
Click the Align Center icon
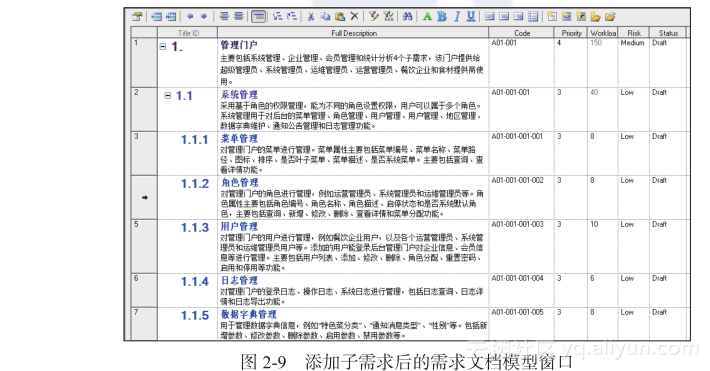click(504, 17)
